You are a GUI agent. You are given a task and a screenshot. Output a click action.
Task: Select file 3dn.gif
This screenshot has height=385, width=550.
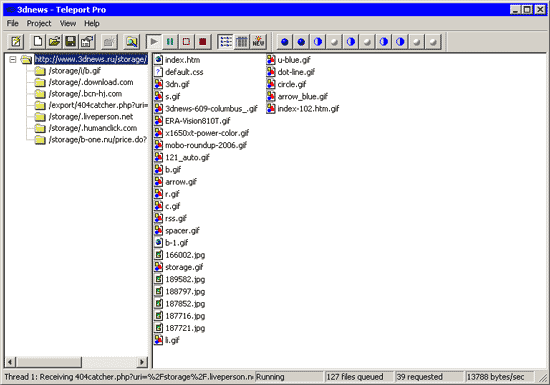(x=177, y=85)
